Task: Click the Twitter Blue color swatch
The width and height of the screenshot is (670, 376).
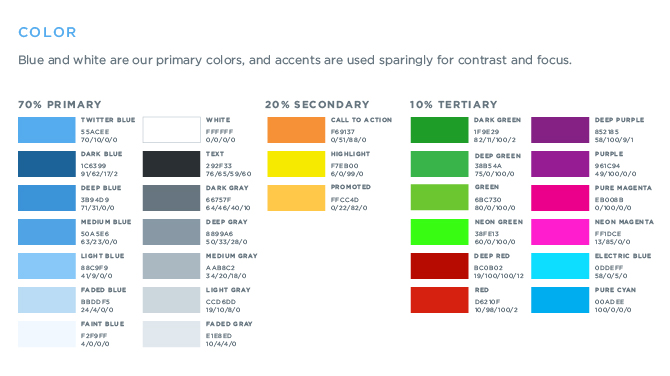Action: coord(47,130)
